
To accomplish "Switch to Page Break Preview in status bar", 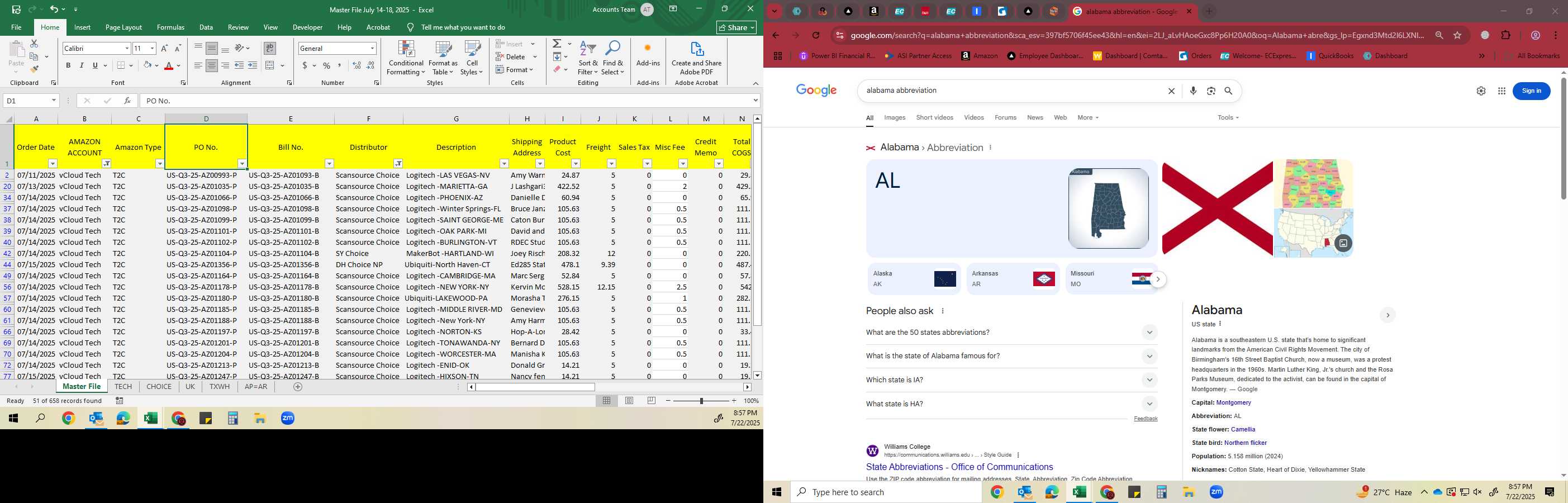I will 652,401.
